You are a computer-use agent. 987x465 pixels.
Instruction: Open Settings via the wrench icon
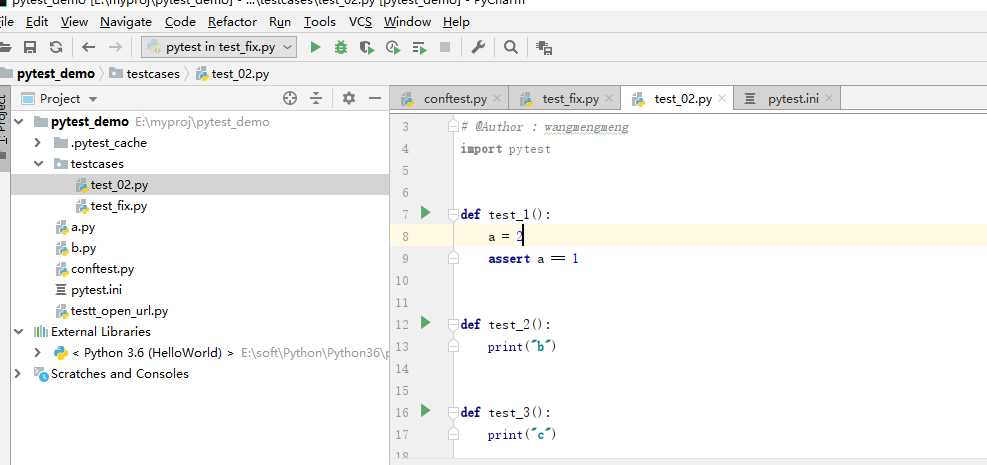(x=478, y=47)
